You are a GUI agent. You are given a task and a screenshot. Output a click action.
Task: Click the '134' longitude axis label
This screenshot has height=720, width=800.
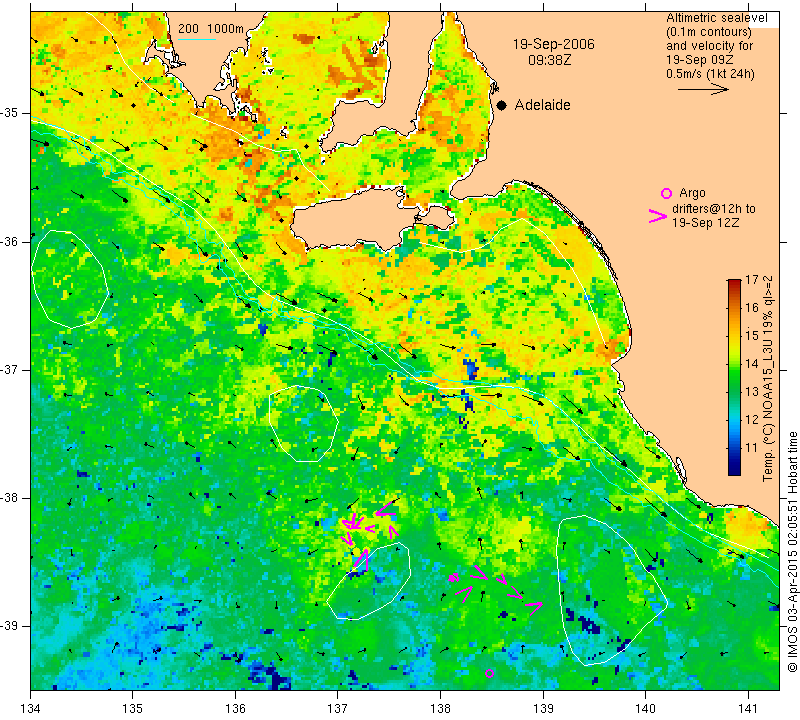click(31, 709)
